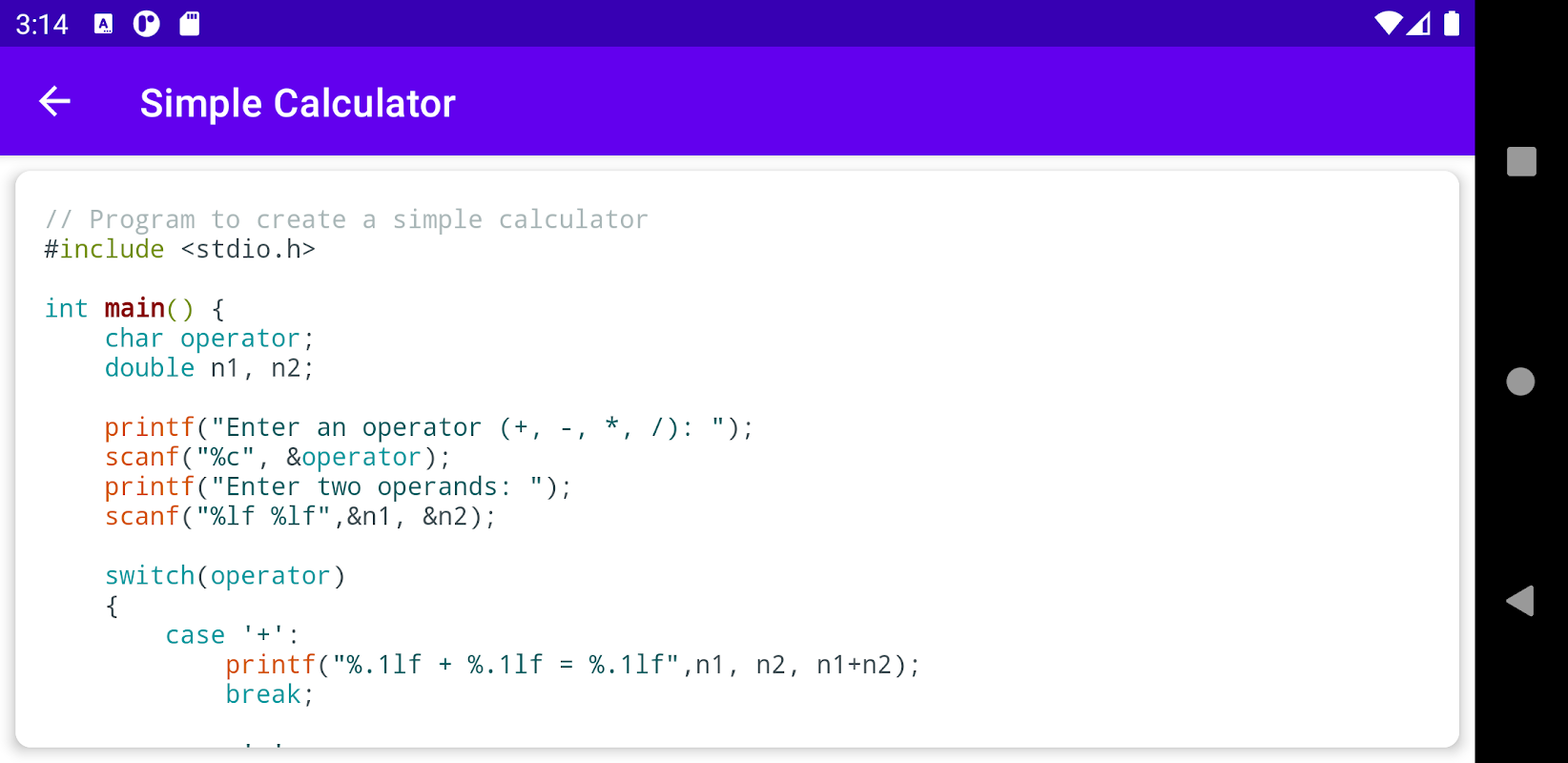Tap the back arrow in the app bar

click(55, 101)
